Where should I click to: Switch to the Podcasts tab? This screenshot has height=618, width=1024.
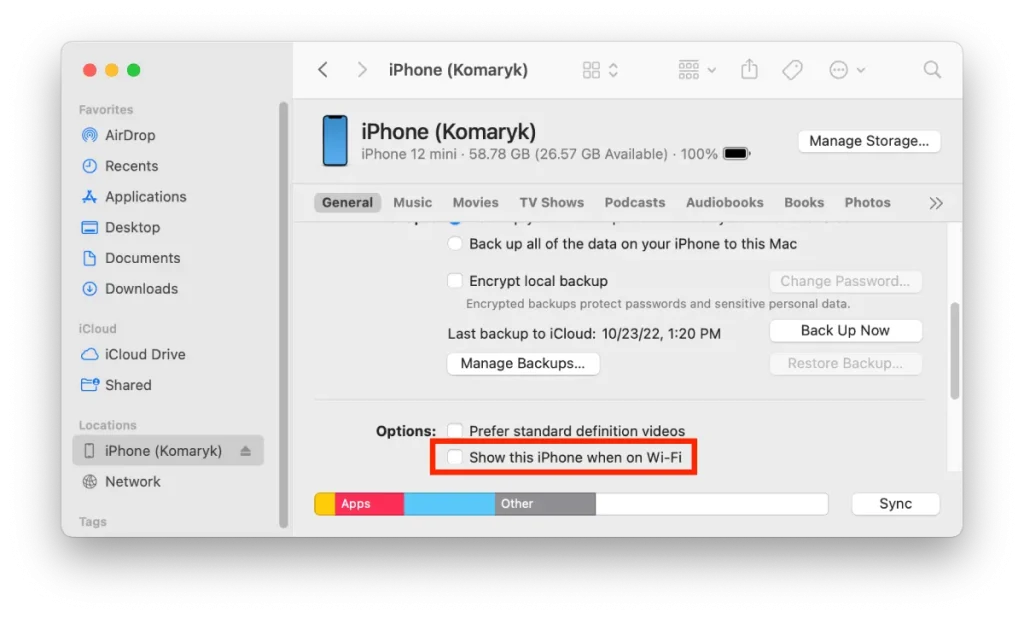(635, 203)
